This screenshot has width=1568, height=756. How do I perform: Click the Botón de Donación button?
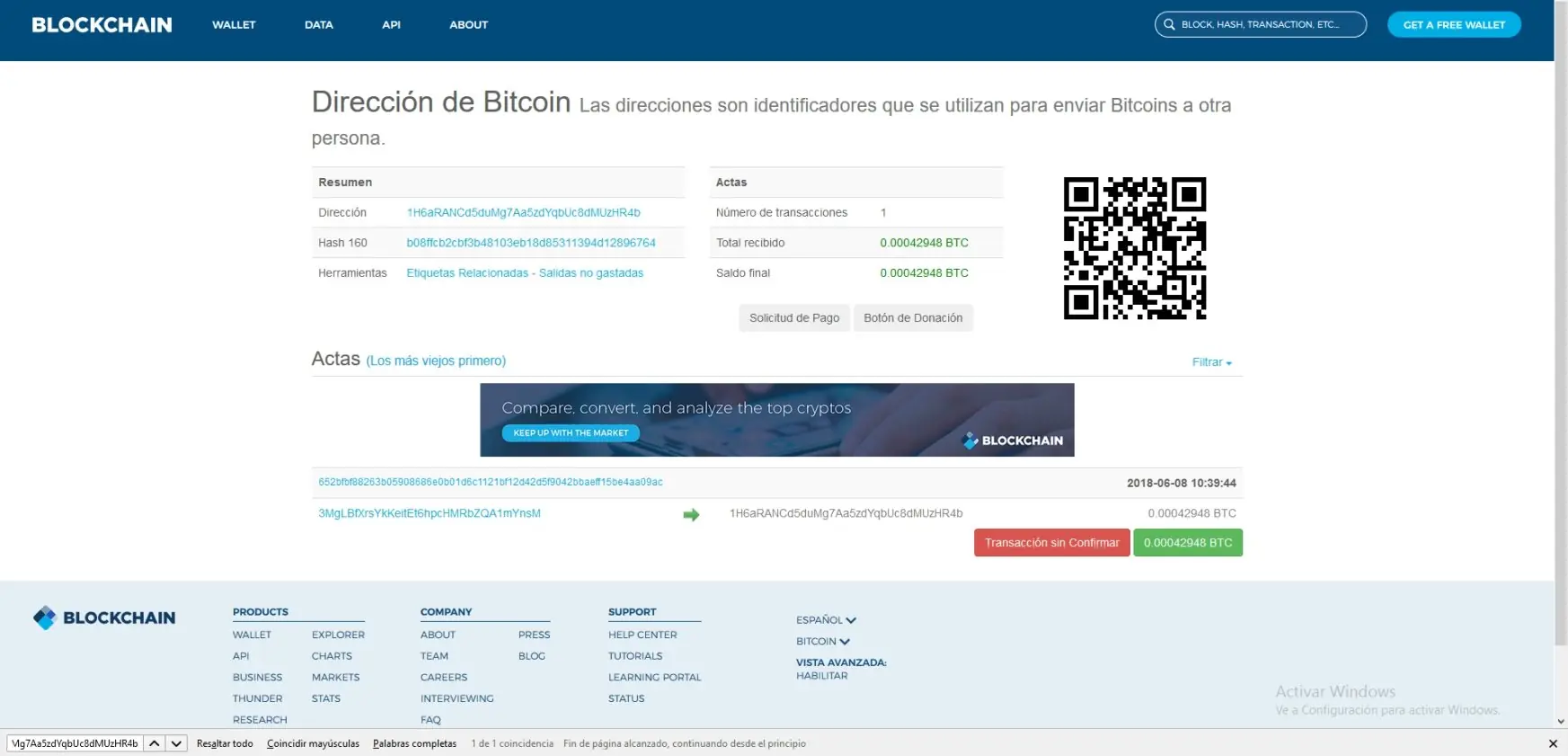(x=913, y=318)
